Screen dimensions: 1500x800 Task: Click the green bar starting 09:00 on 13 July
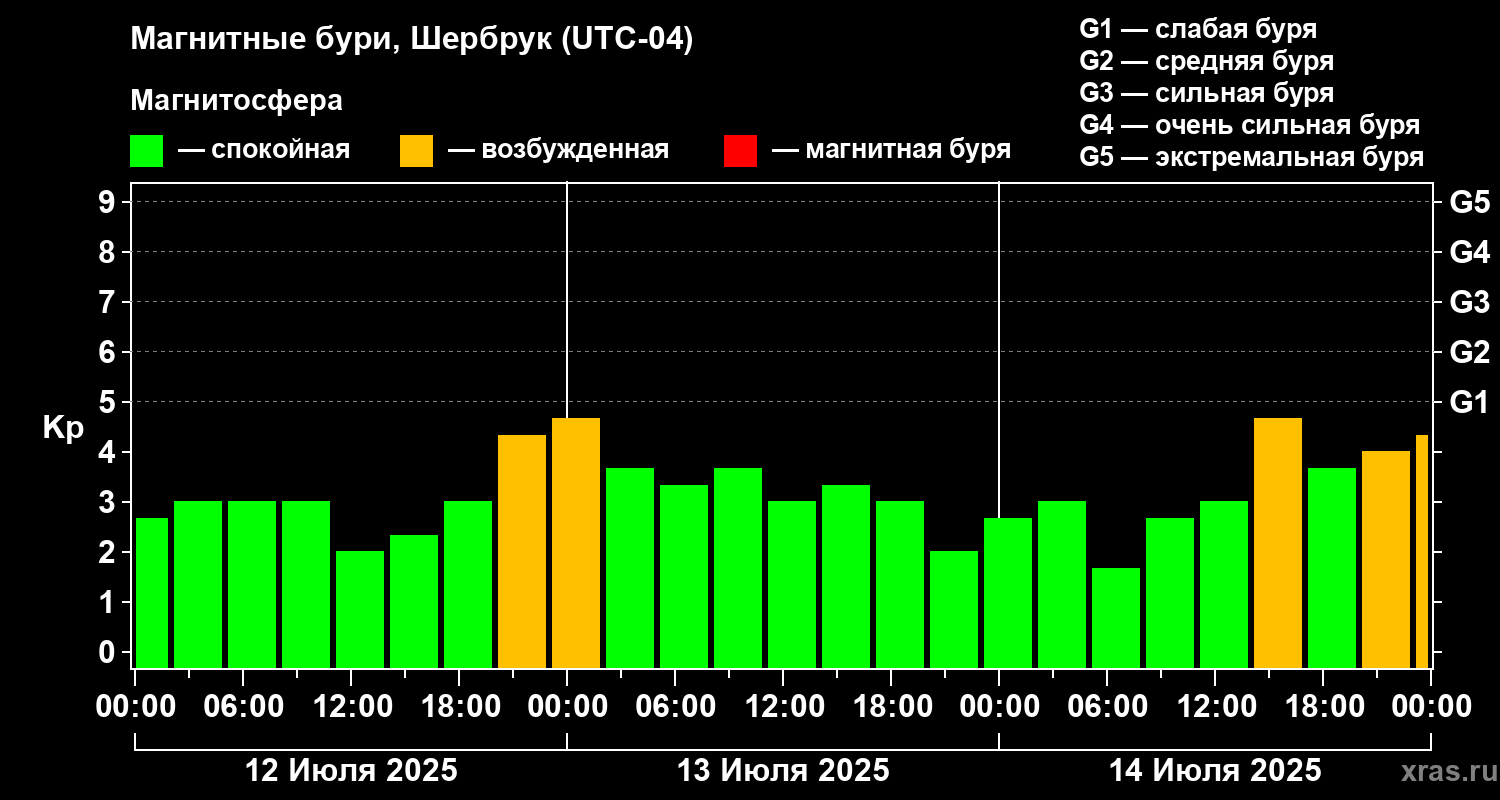tap(738, 568)
